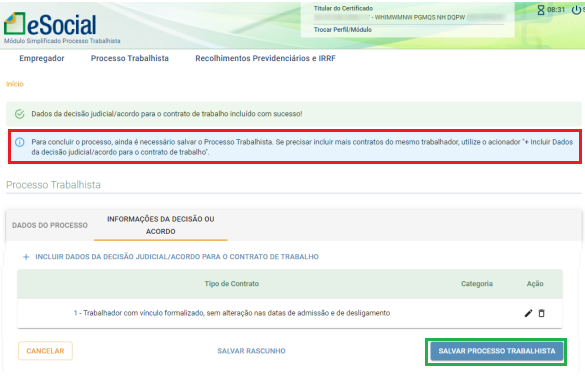This screenshot has width=585, height=378.
Task: Click Salvar Processo Trabalhista button
Action: click(497, 351)
